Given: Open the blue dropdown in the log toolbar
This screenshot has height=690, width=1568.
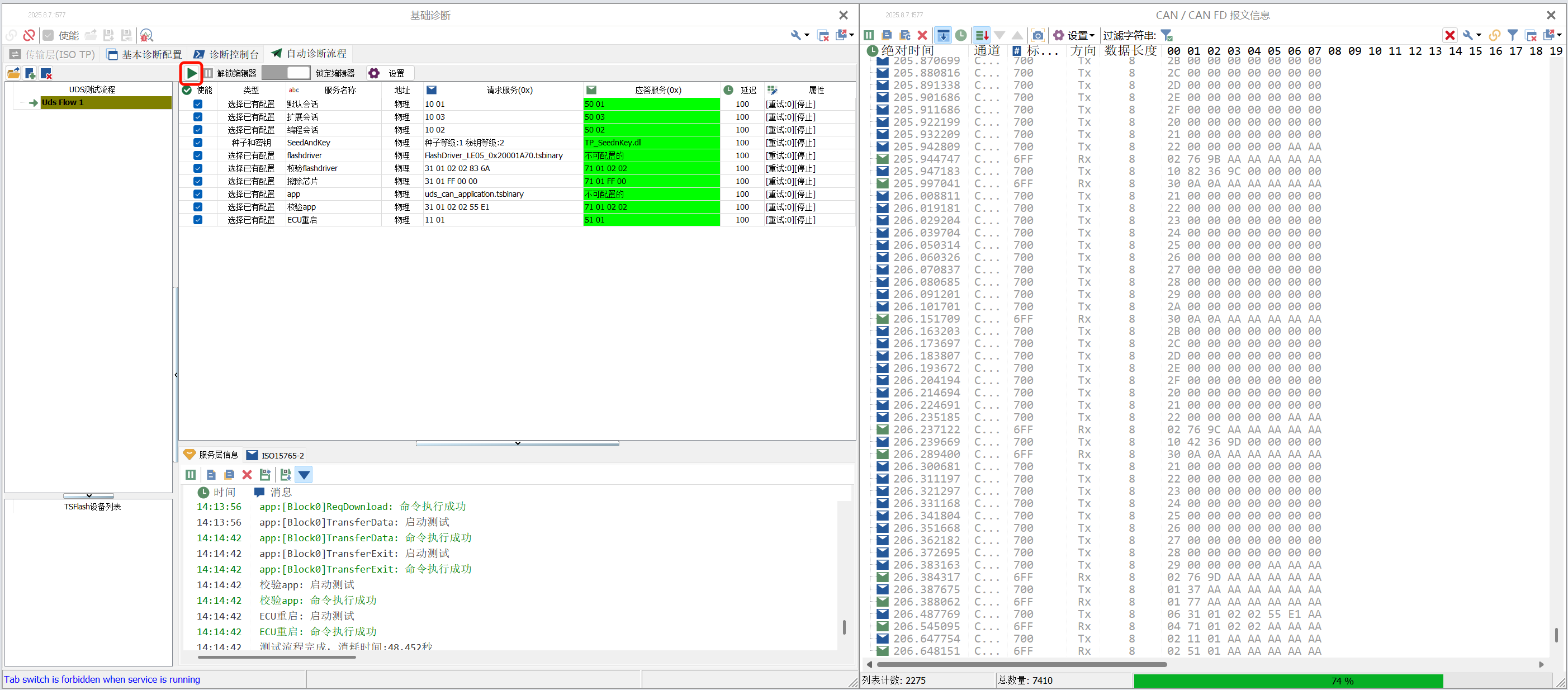Looking at the screenshot, I should pyautogui.click(x=303, y=474).
